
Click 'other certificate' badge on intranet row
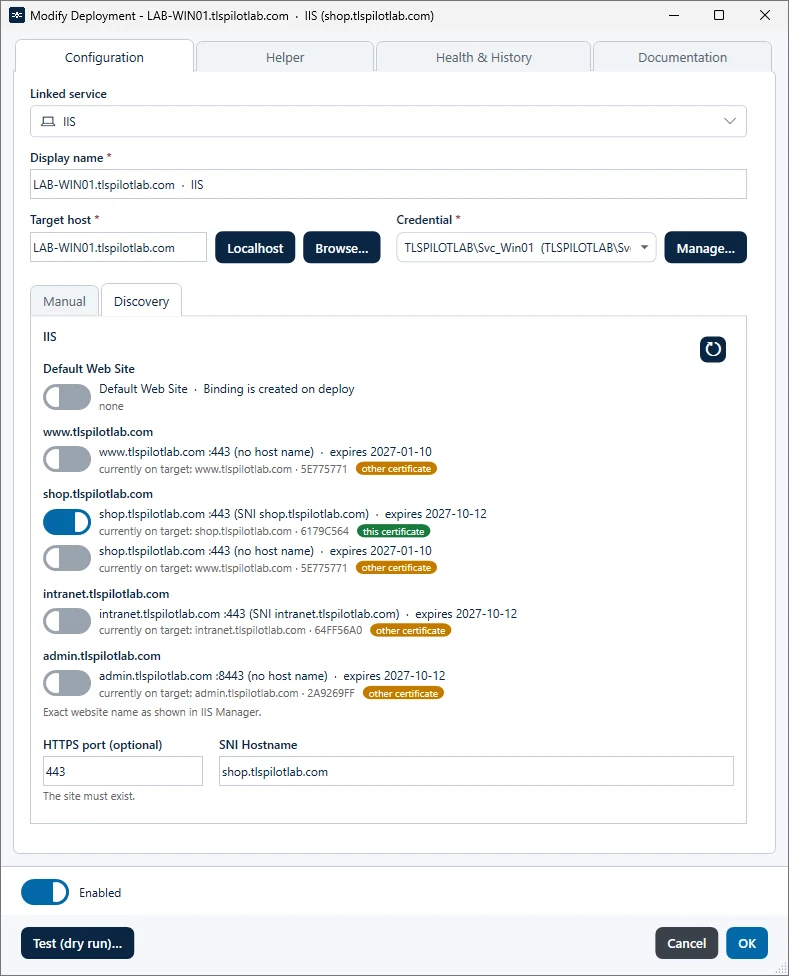(x=410, y=631)
